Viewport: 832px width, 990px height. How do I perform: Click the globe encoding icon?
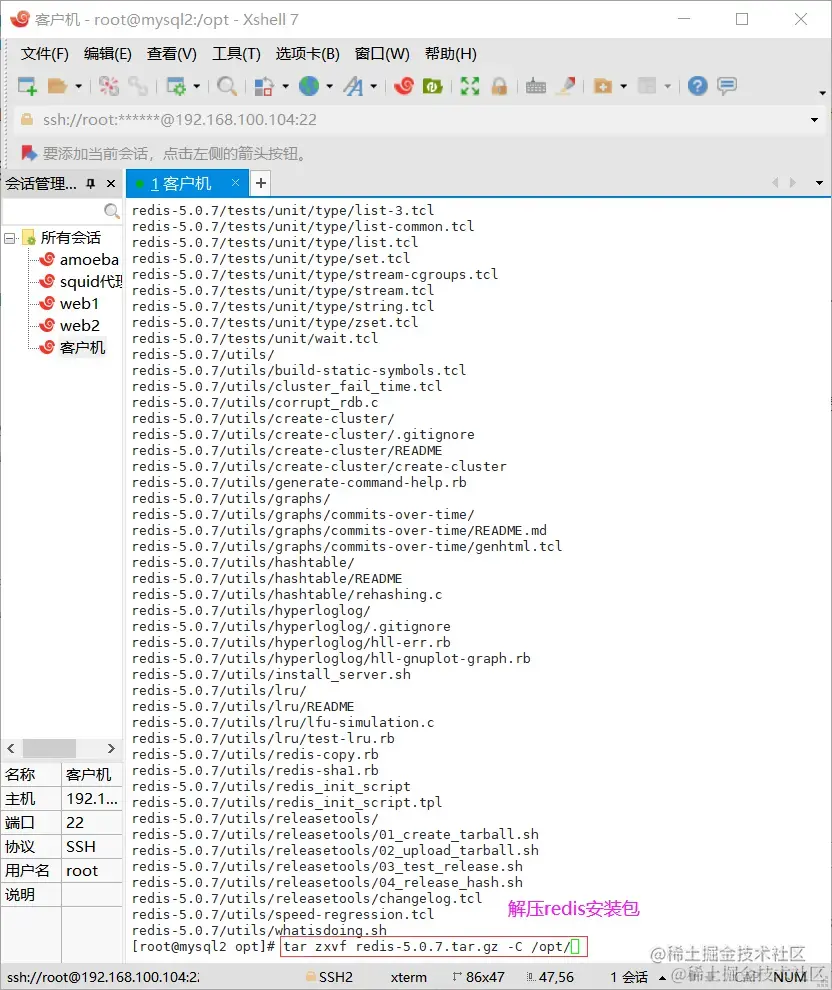pyautogui.click(x=309, y=86)
